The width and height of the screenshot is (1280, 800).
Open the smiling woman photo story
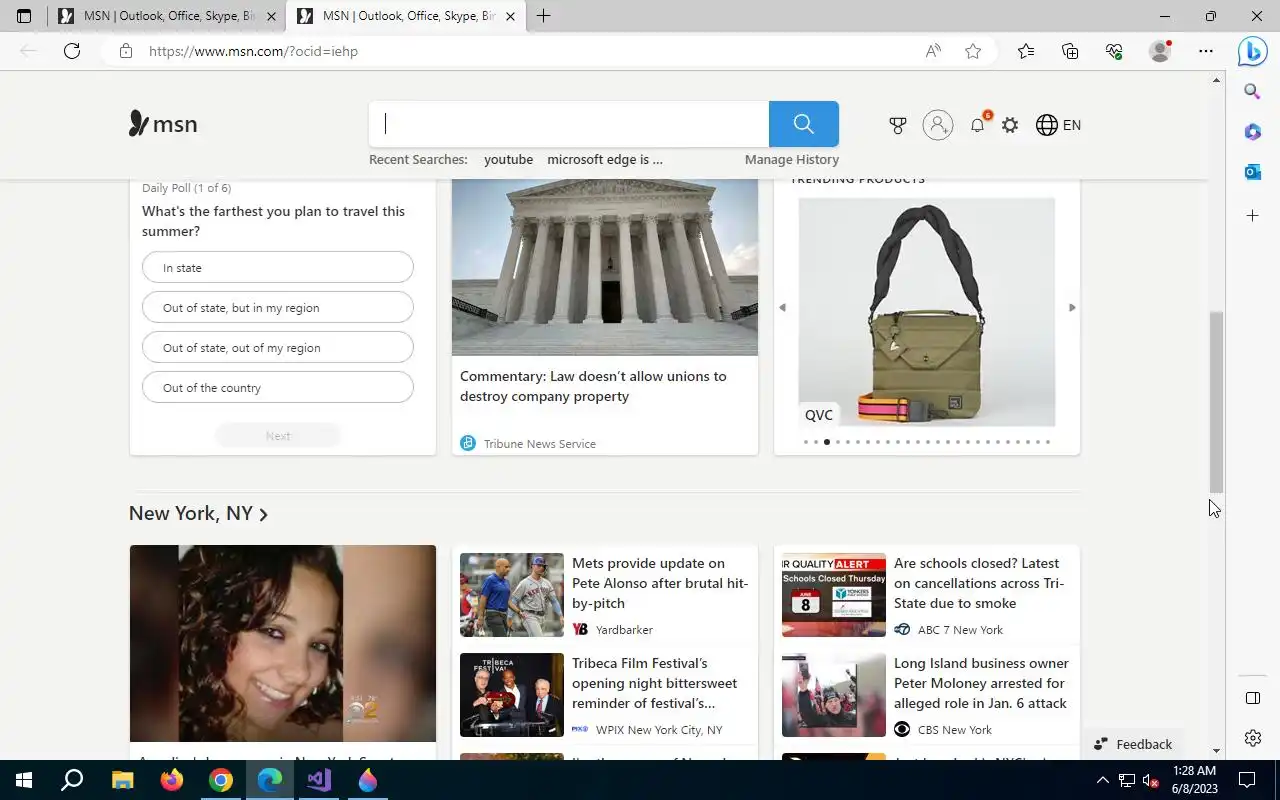(283, 643)
